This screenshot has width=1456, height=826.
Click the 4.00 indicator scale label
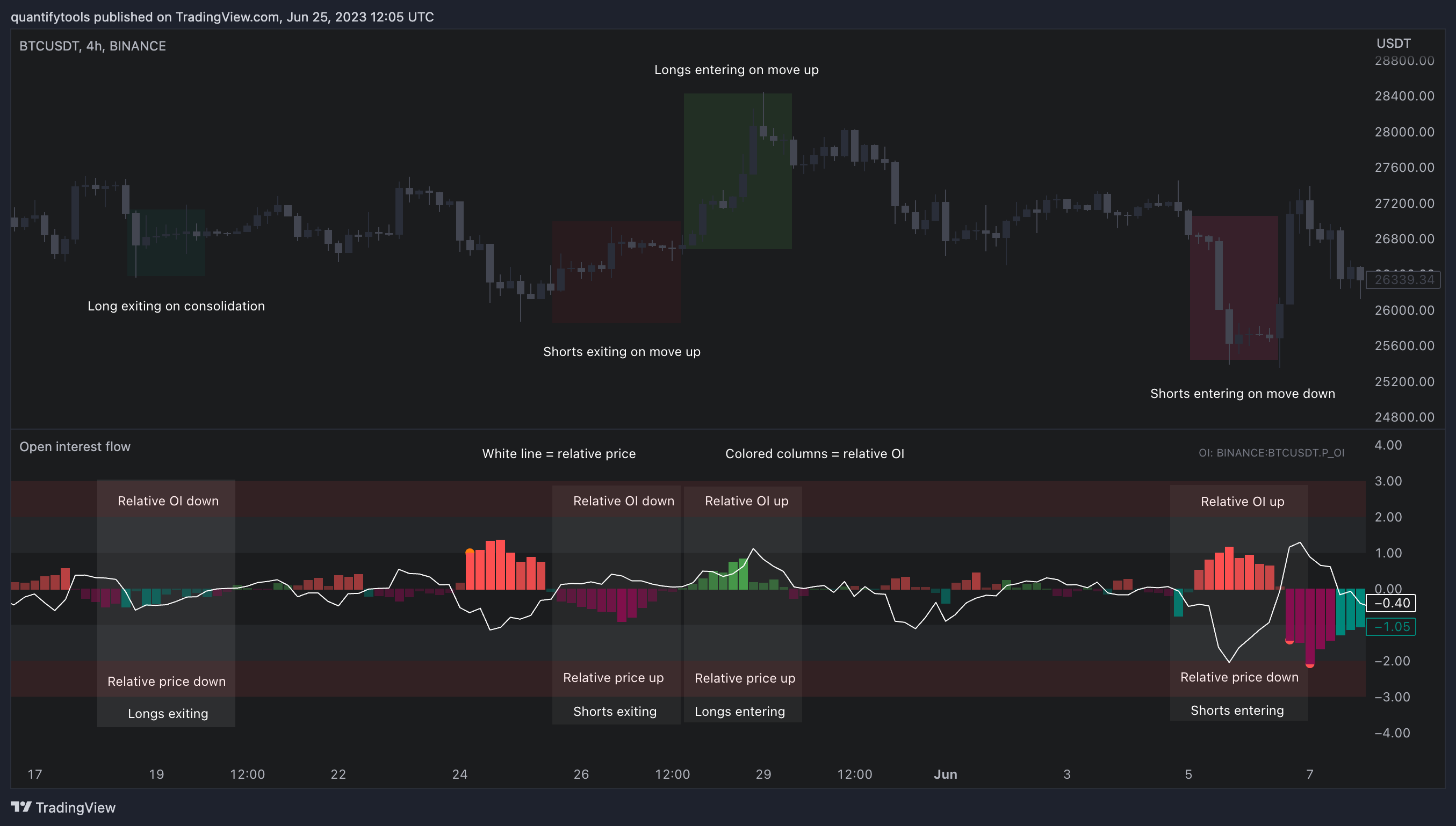(x=1388, y=445)
